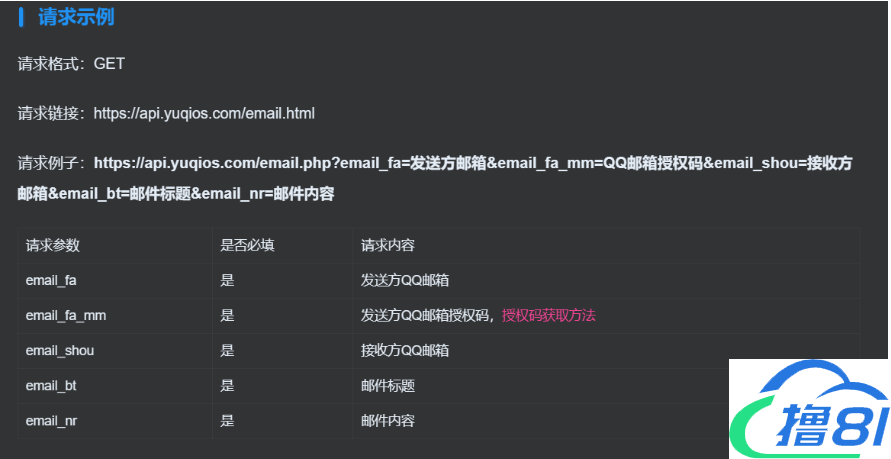Click the 请求内容 column header
The image size is (891, 459).
[x=388, y=245]
